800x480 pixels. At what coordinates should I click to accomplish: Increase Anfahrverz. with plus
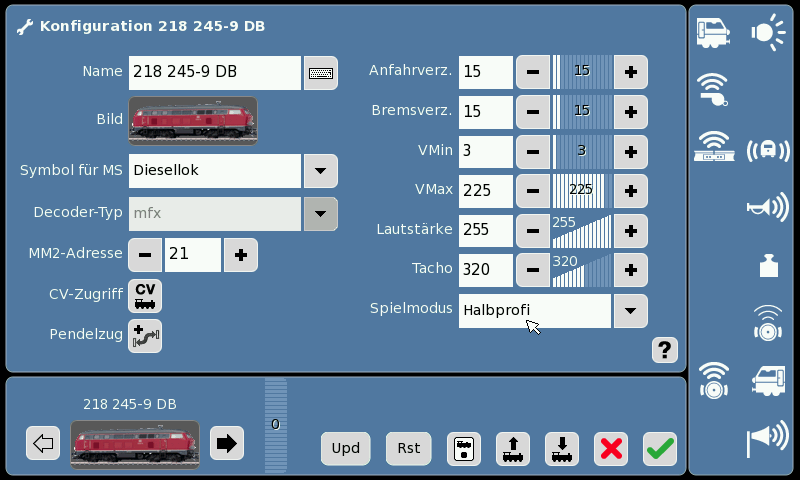click(631, 72)
